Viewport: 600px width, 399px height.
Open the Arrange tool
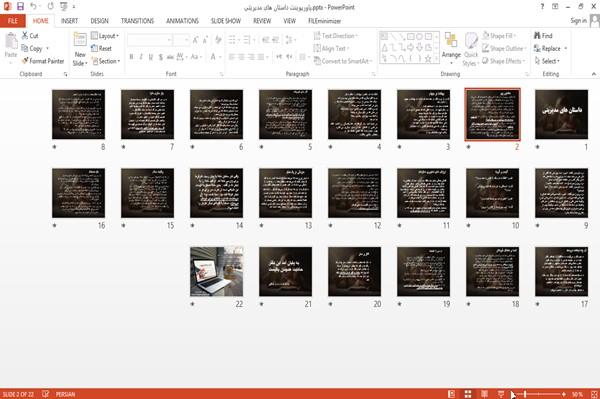pyautogui.click(x=451, y=47)
